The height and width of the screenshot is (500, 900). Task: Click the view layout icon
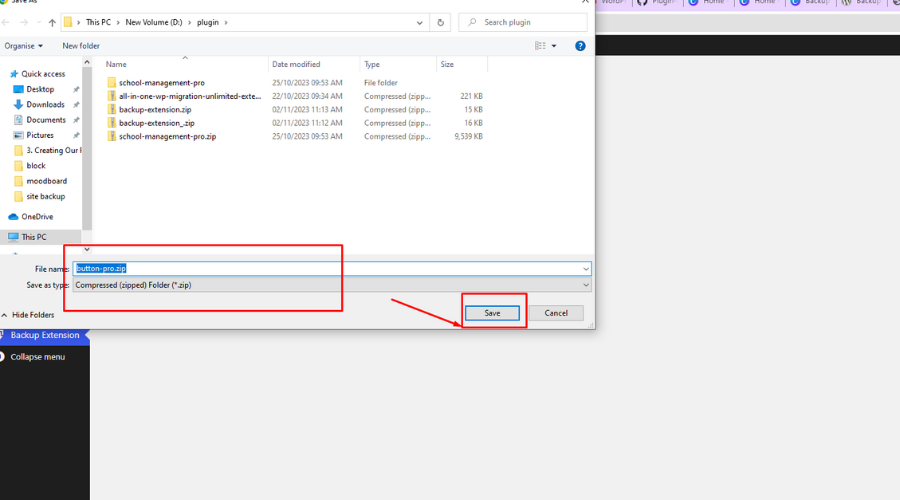tap(540, 46)
